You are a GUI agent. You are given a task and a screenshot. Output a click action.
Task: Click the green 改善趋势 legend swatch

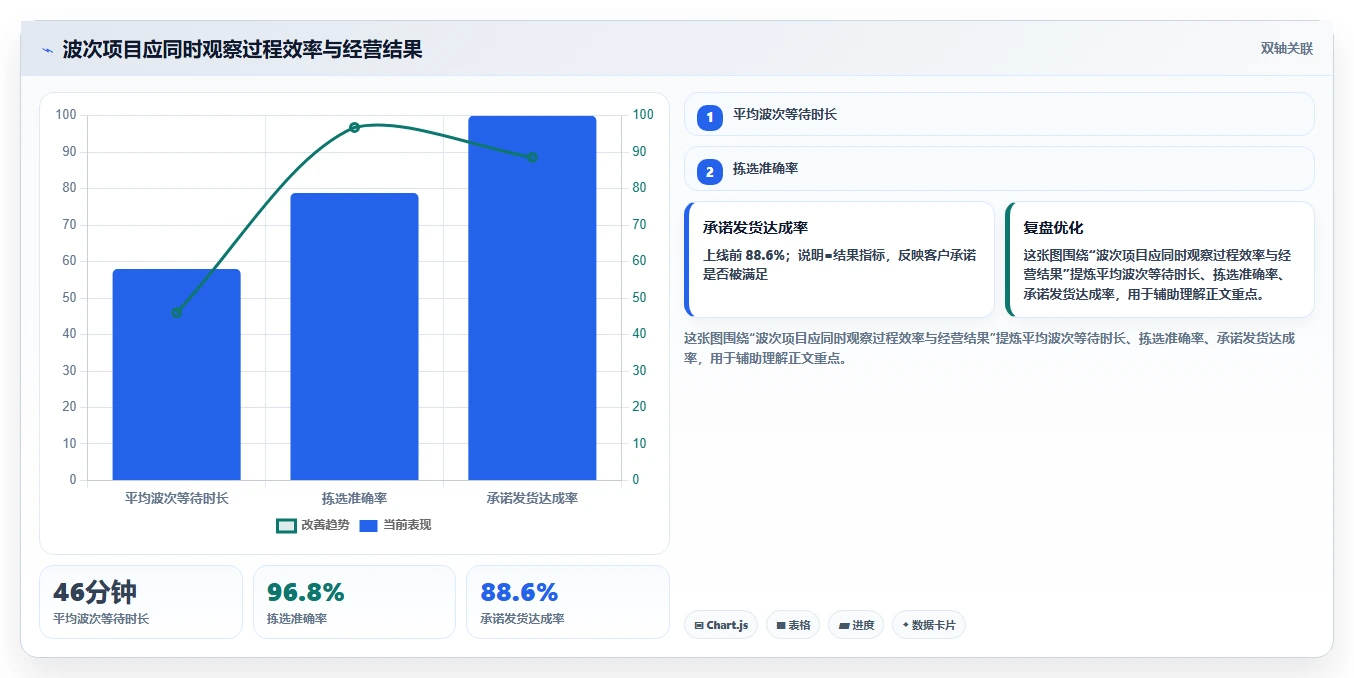[286, 525]
